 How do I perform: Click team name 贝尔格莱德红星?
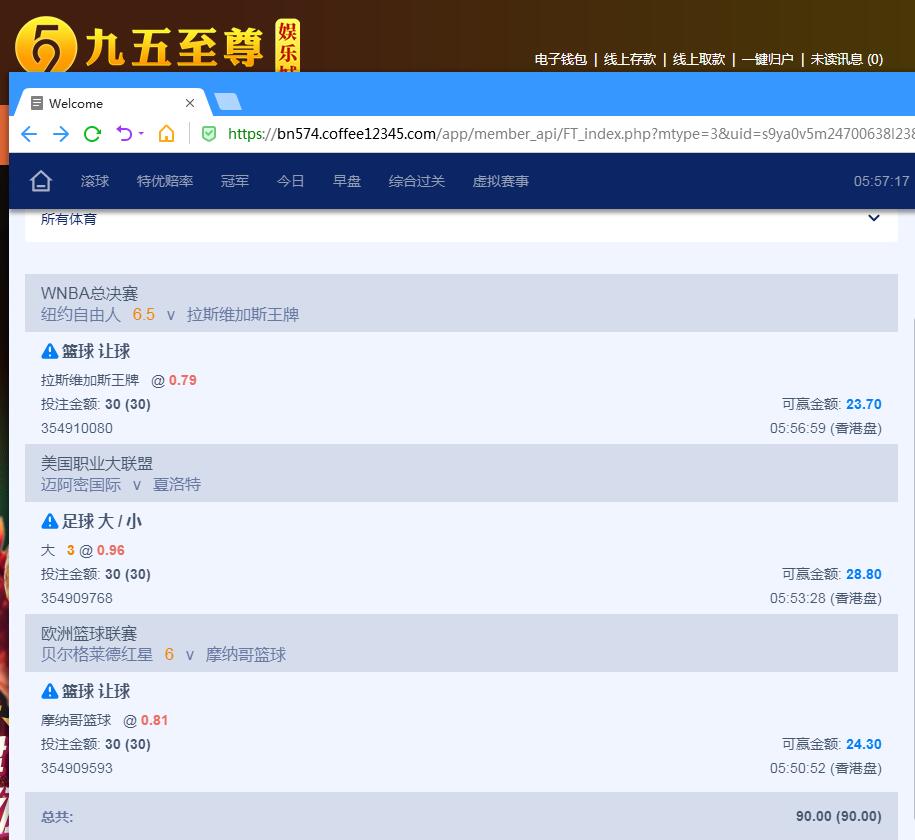coord(97,654)
